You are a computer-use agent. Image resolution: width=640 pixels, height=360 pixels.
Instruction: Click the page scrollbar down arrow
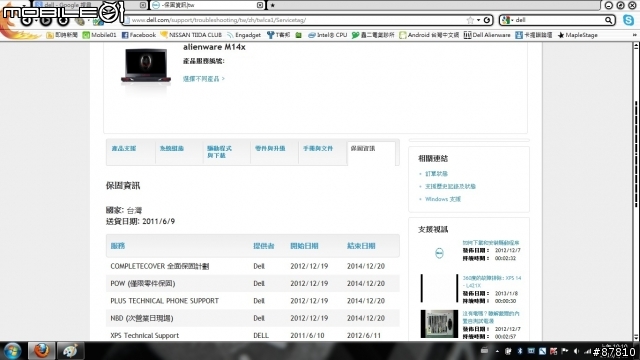[636, 337]
